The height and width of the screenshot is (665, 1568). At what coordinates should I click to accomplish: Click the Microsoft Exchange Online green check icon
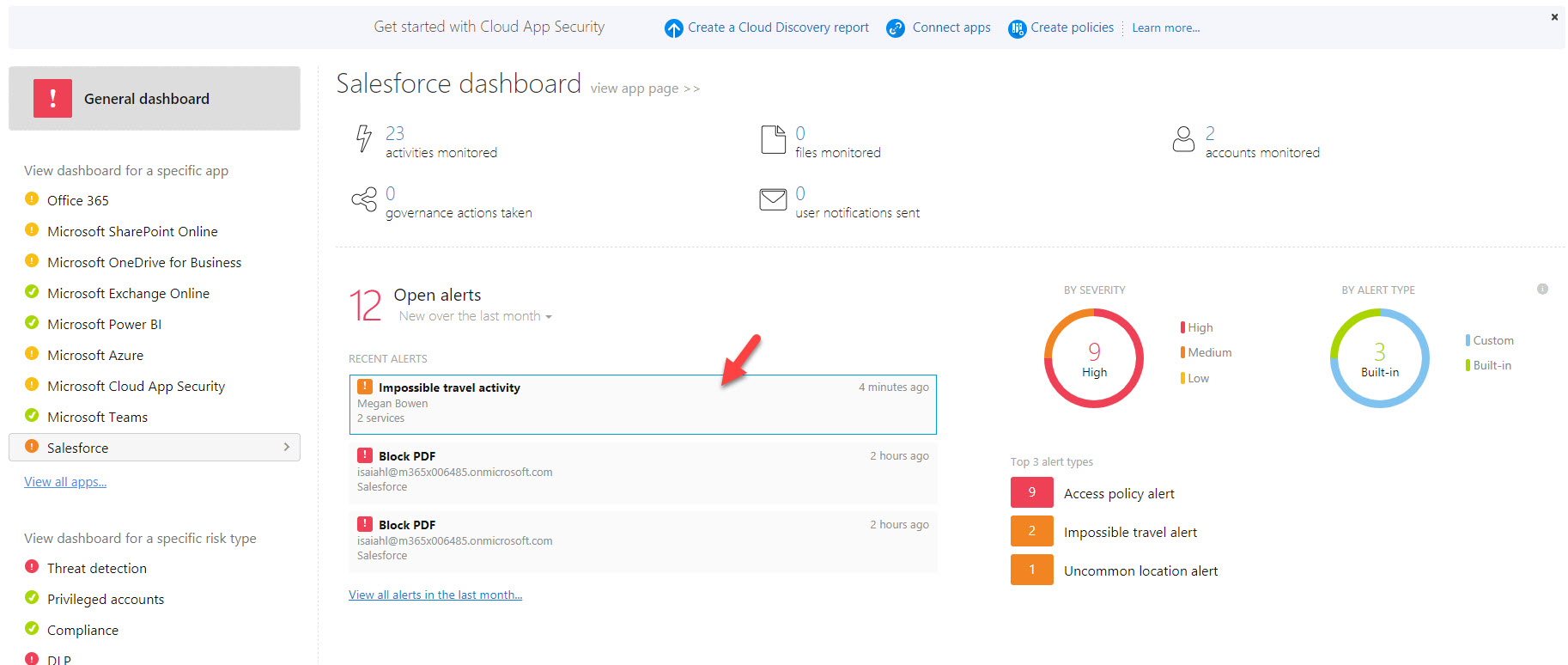(32, 291)
